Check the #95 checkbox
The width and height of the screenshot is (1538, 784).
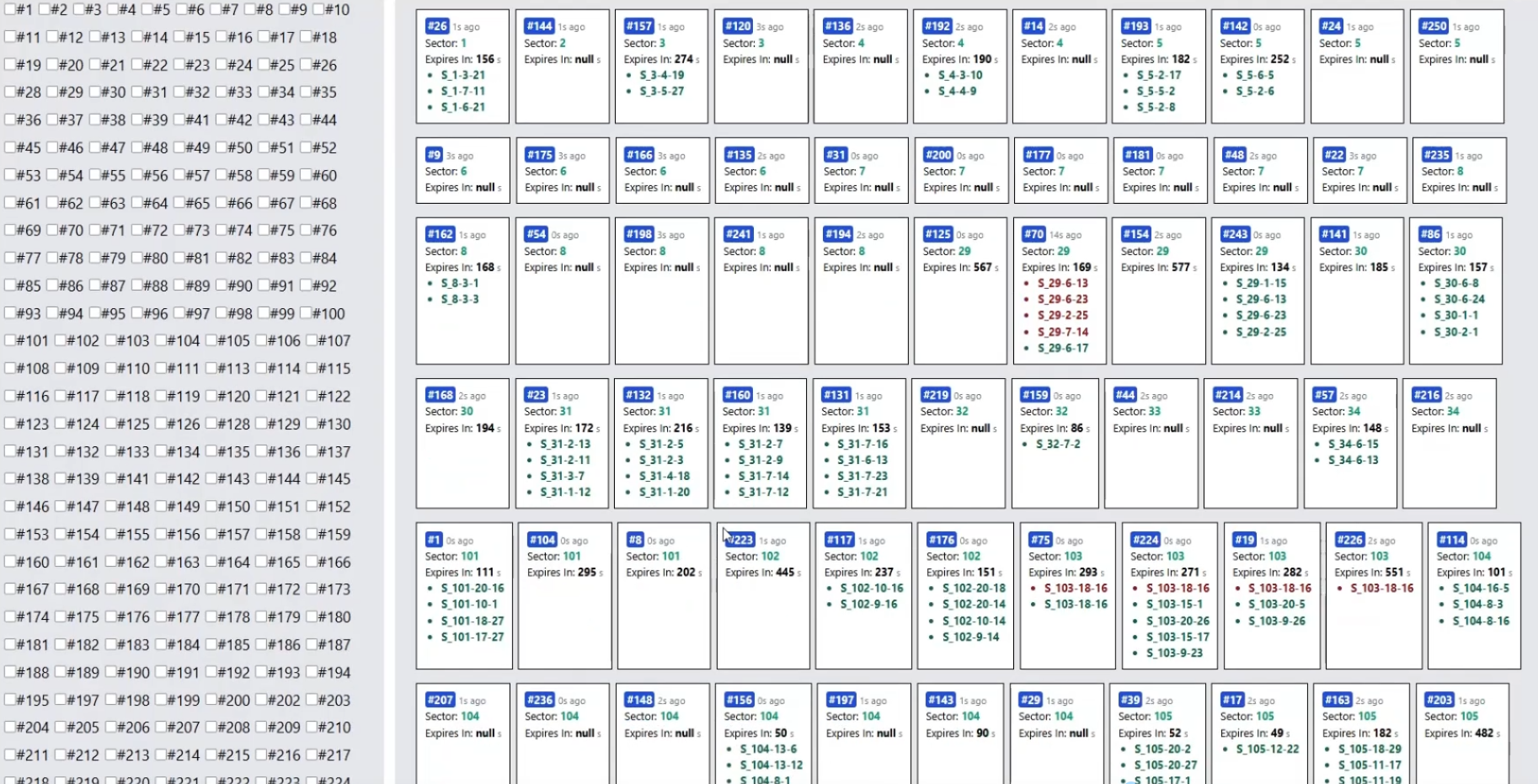click(94, 313)
